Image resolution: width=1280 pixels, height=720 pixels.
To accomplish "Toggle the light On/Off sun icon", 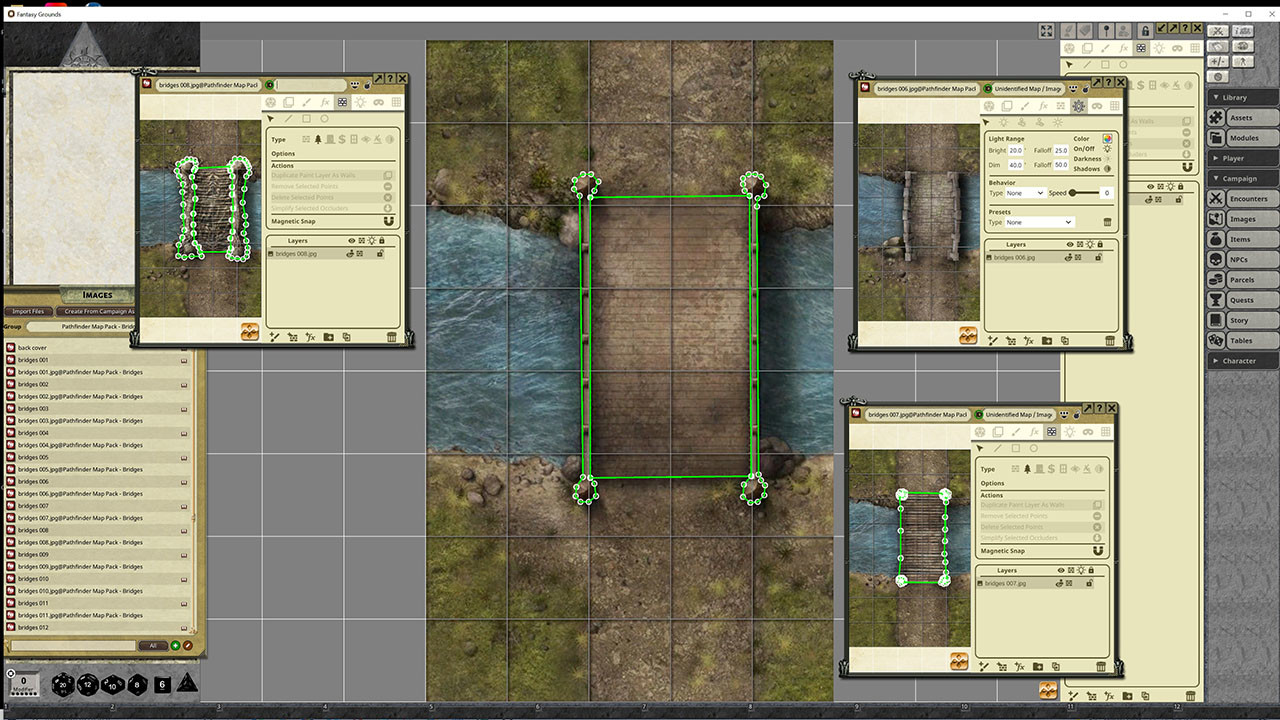I will click(x=1107, y=147).
